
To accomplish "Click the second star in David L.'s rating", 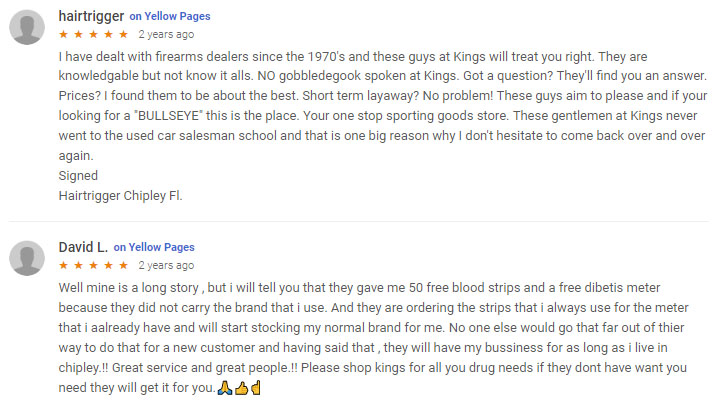I will click(78, 265).
